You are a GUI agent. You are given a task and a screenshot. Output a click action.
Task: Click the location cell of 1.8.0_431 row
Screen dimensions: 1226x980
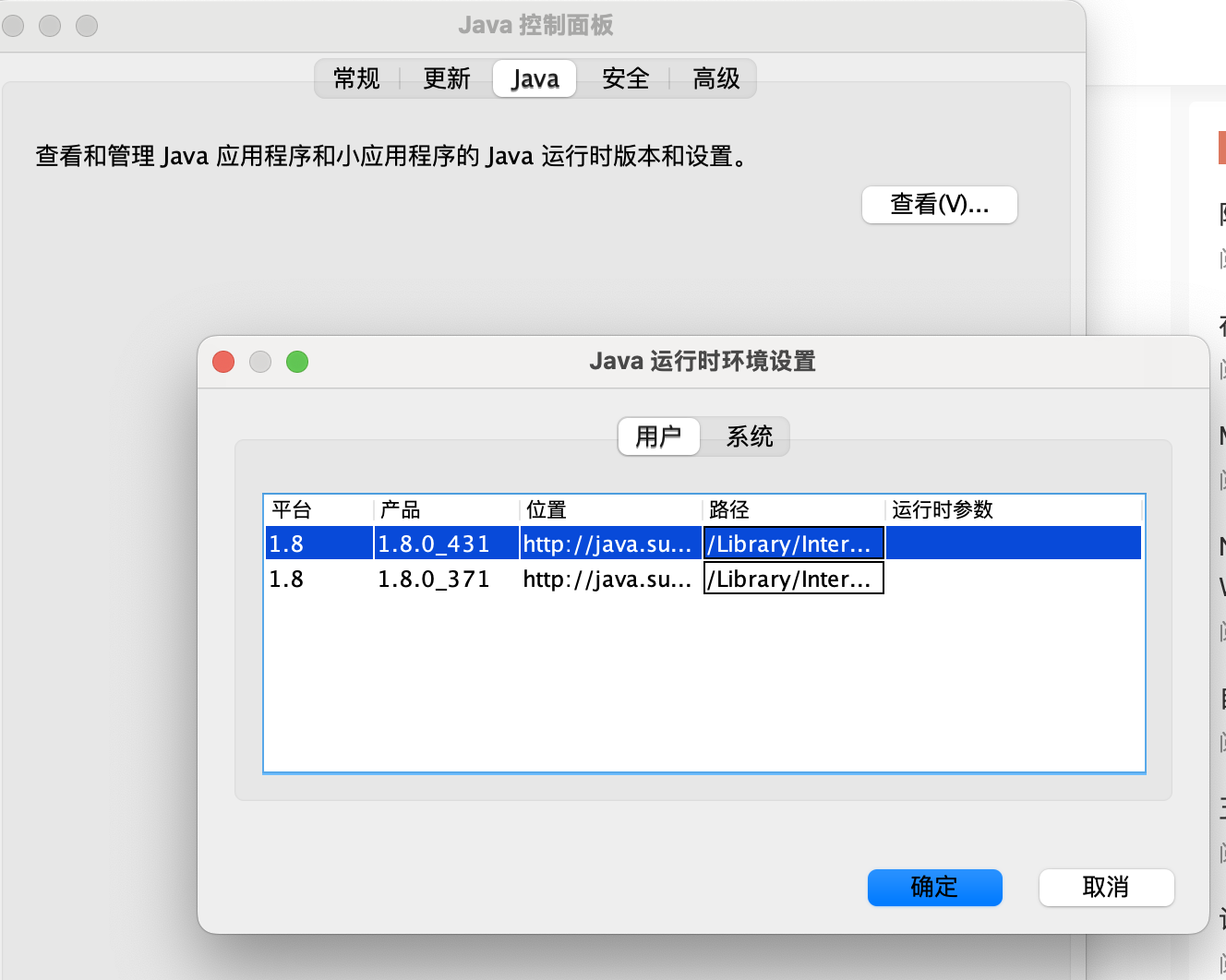click(611, 544)
